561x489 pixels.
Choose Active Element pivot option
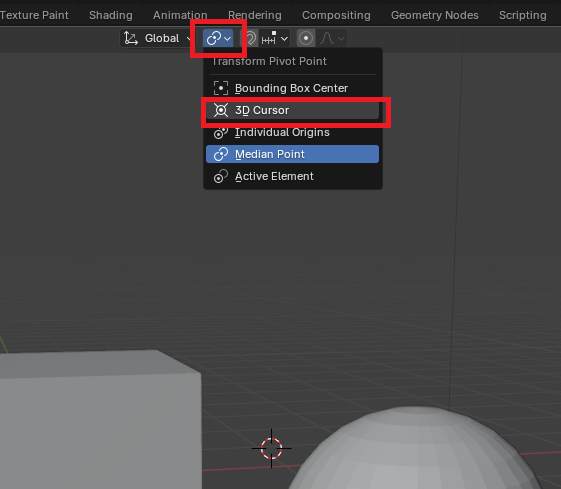292,176
